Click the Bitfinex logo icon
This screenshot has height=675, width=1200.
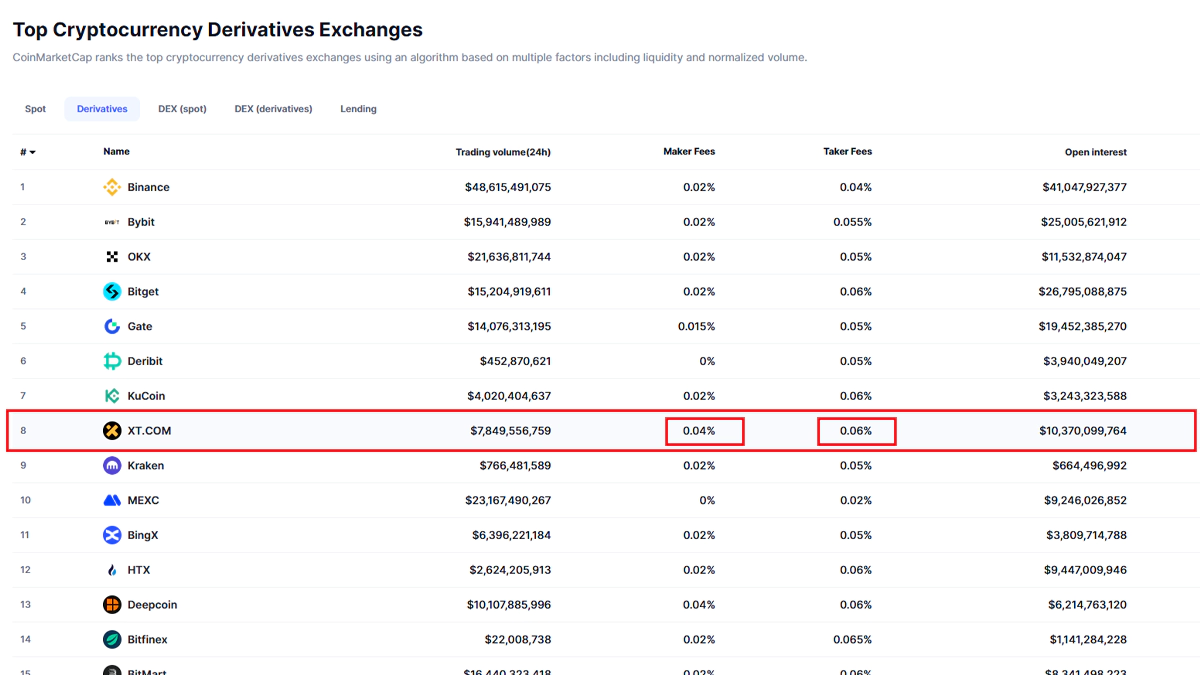tap(112, 639)
